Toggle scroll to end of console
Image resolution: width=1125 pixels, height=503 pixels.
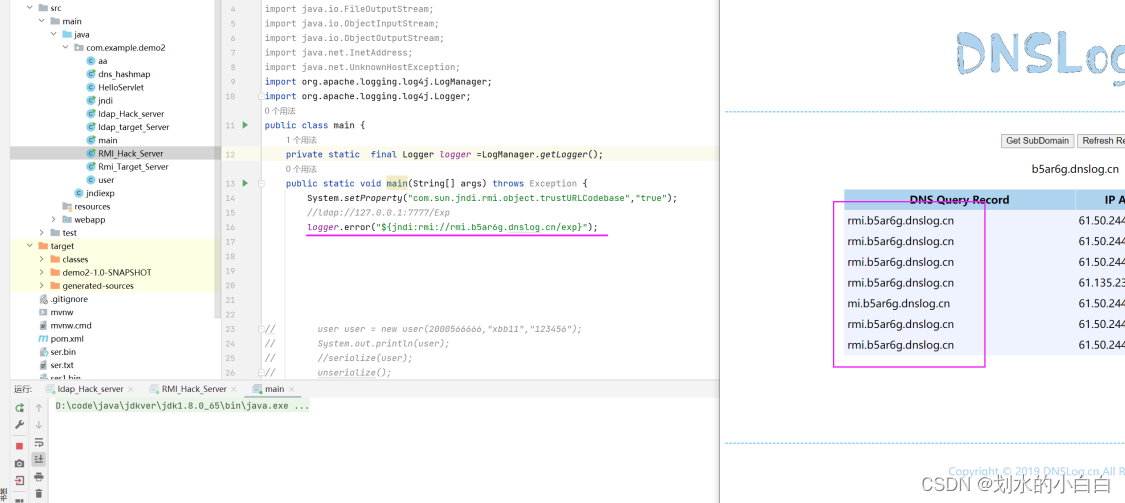[x=39, y=459]
